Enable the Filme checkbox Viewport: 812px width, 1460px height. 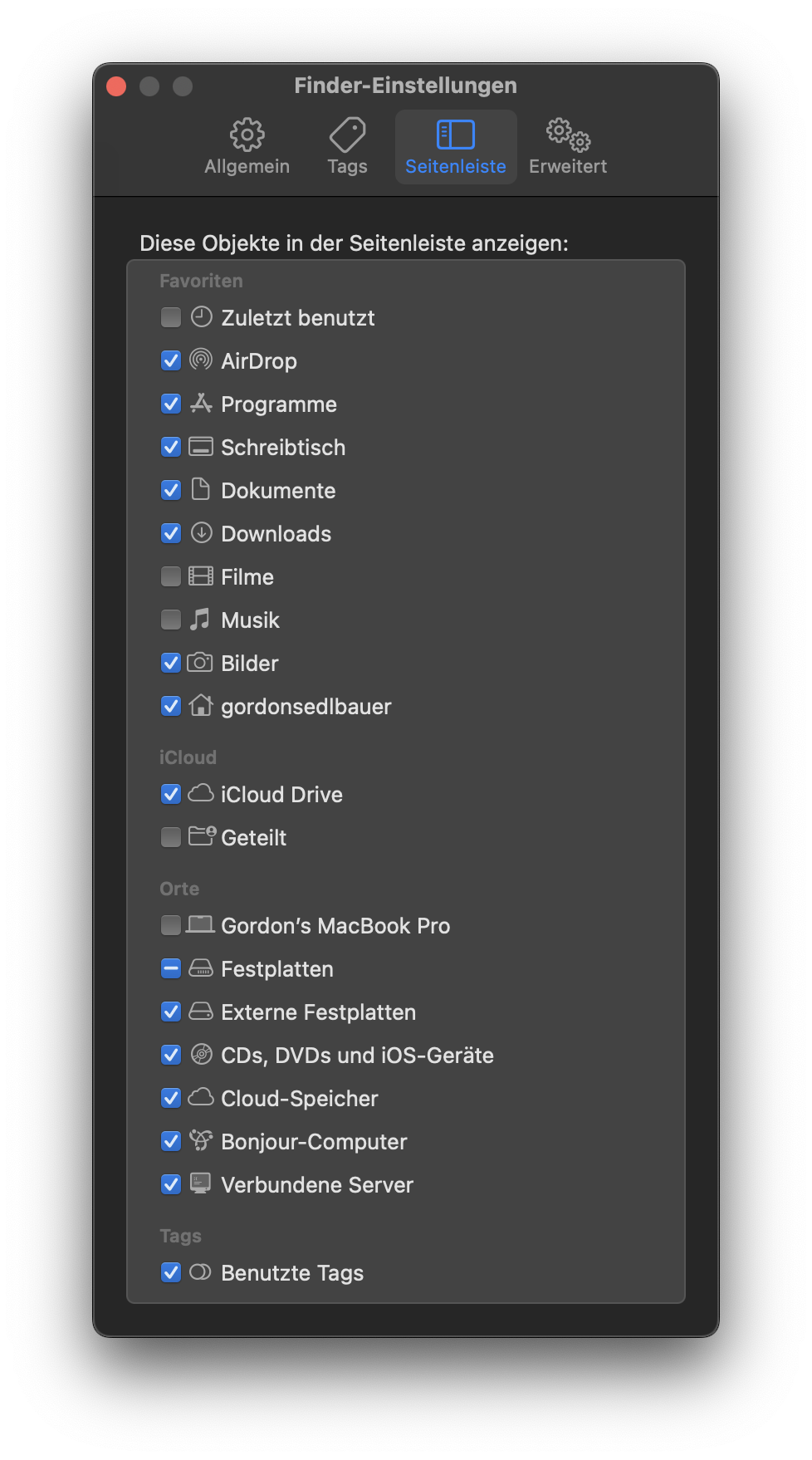point(171,576)
